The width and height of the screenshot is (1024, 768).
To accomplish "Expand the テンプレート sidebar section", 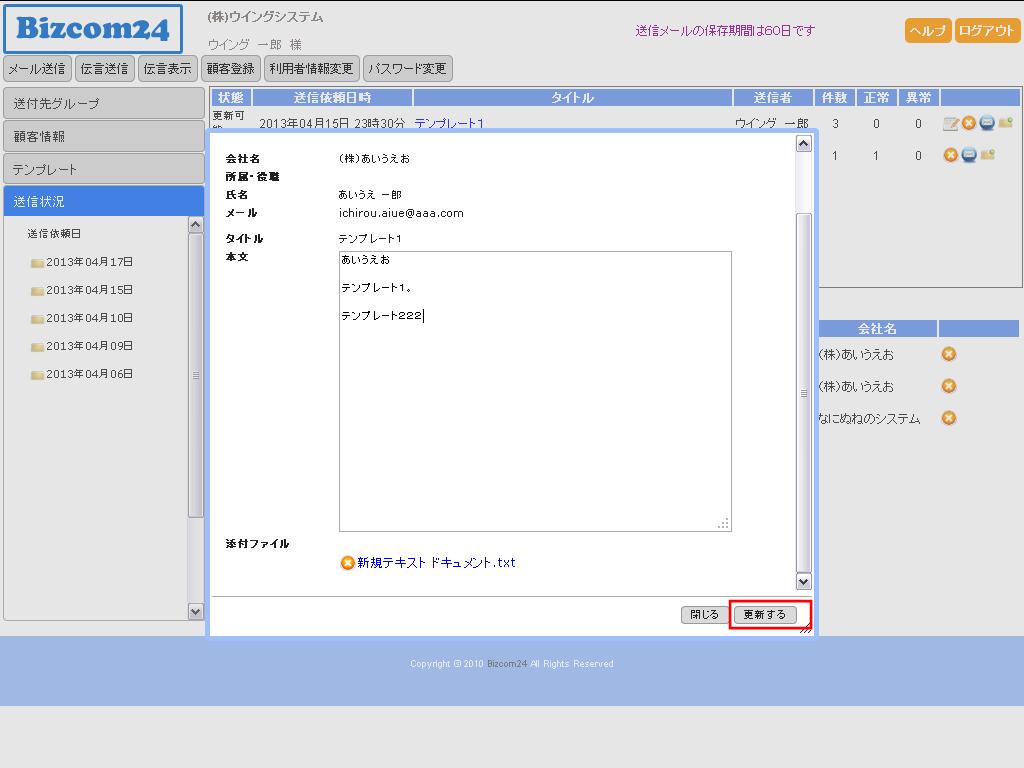I will pyautogui.click(x=104, y=169).
